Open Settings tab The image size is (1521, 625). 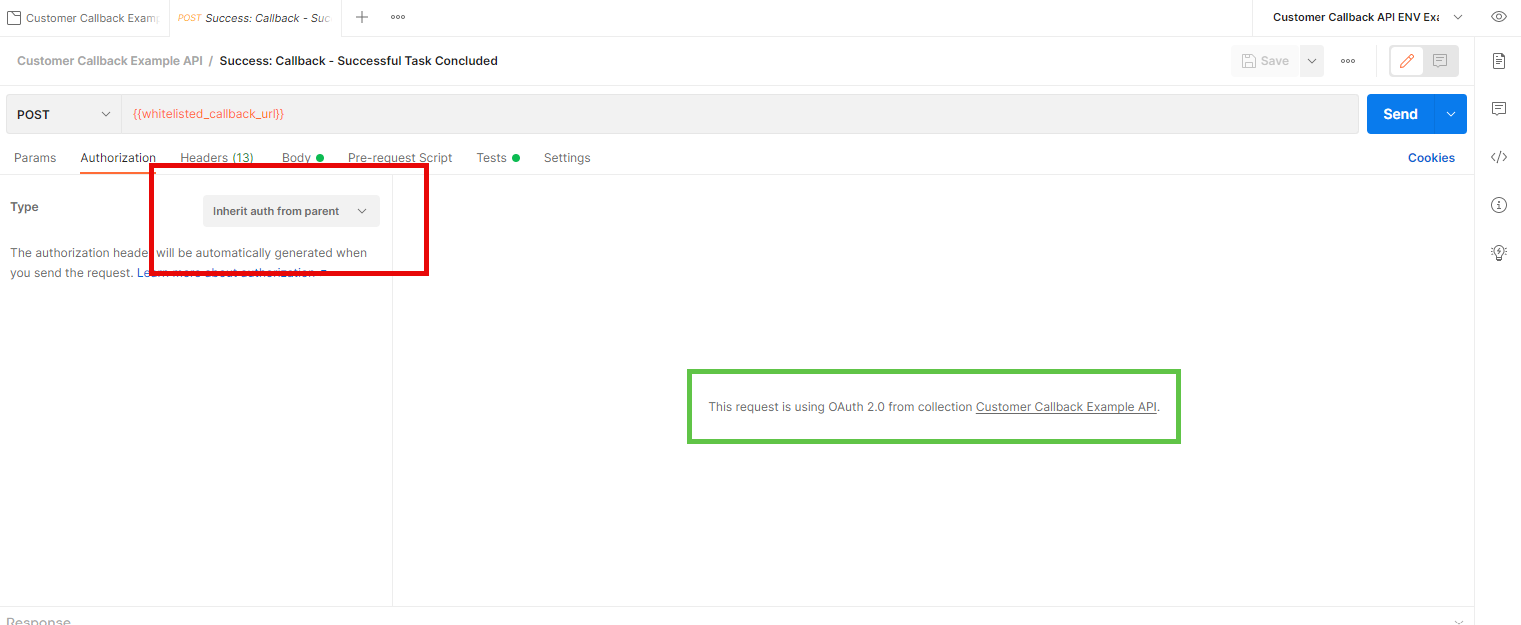(x=567, y=158)
